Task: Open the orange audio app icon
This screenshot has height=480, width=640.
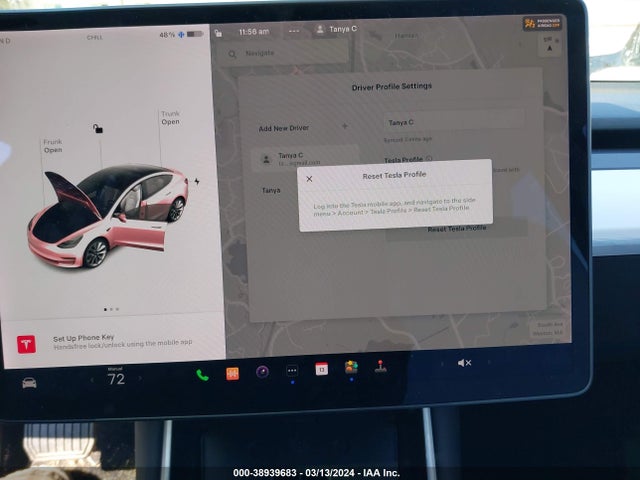Action: [x=233, y=373]
